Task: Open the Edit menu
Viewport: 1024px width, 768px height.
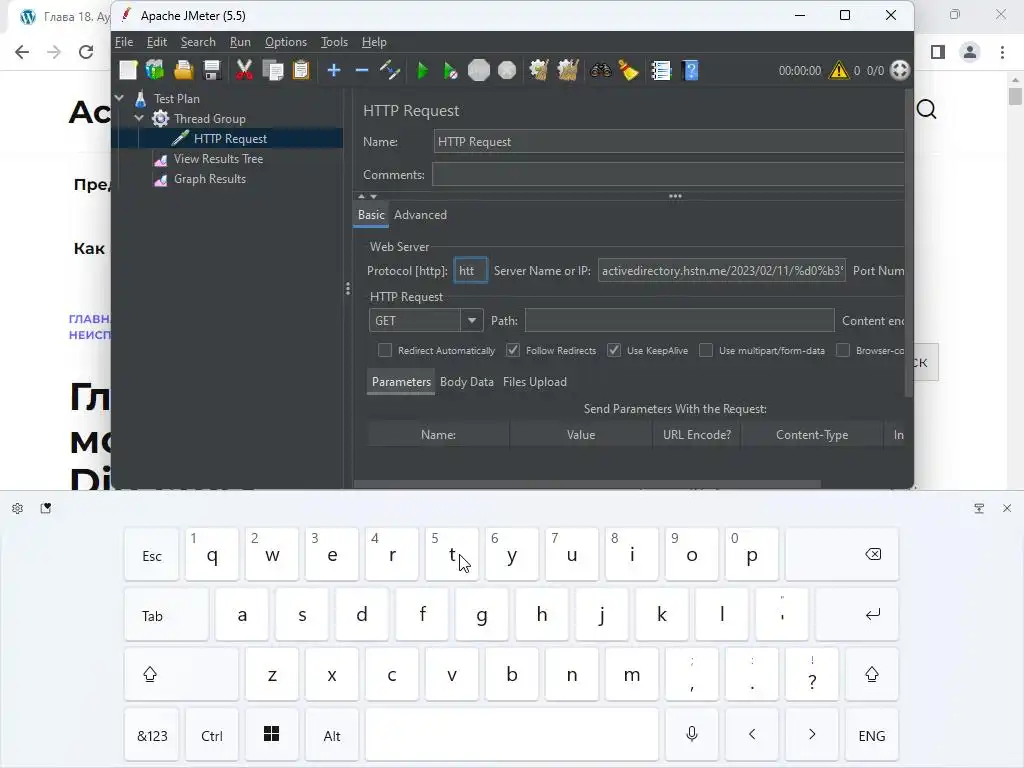Action: [157, 42]
